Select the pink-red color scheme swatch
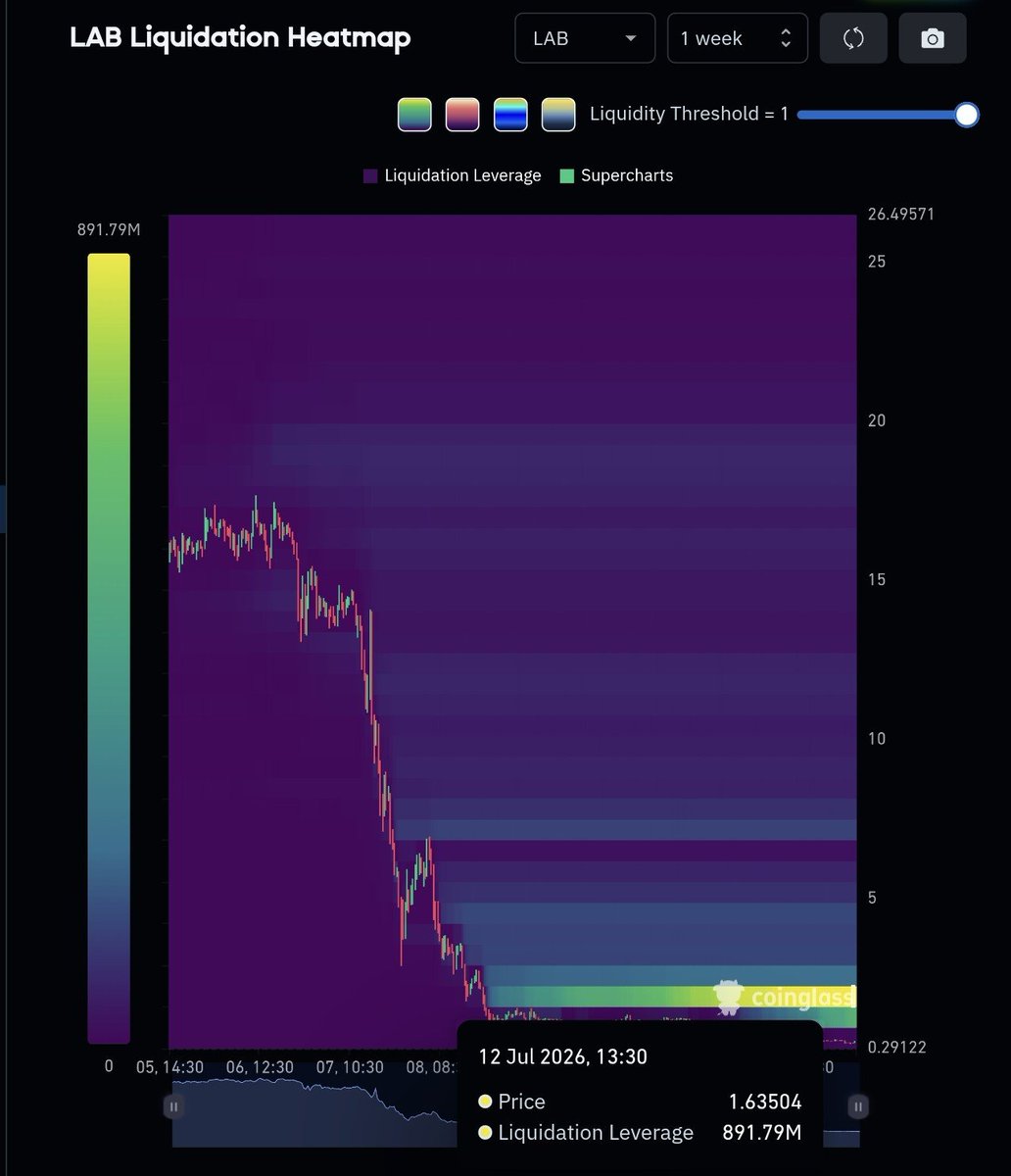The image size is (1011, 1176). [x=462, y=115]
